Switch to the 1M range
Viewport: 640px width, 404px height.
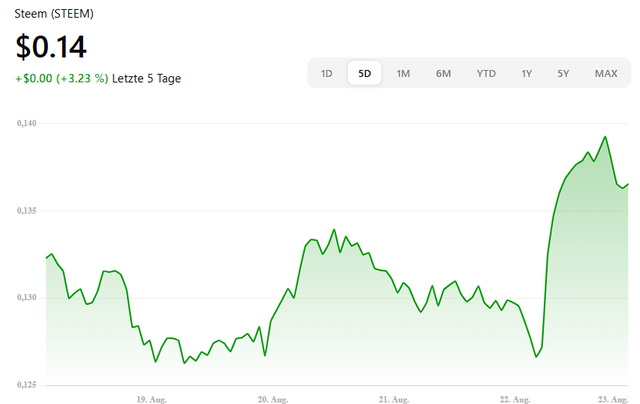click(403, 73)
